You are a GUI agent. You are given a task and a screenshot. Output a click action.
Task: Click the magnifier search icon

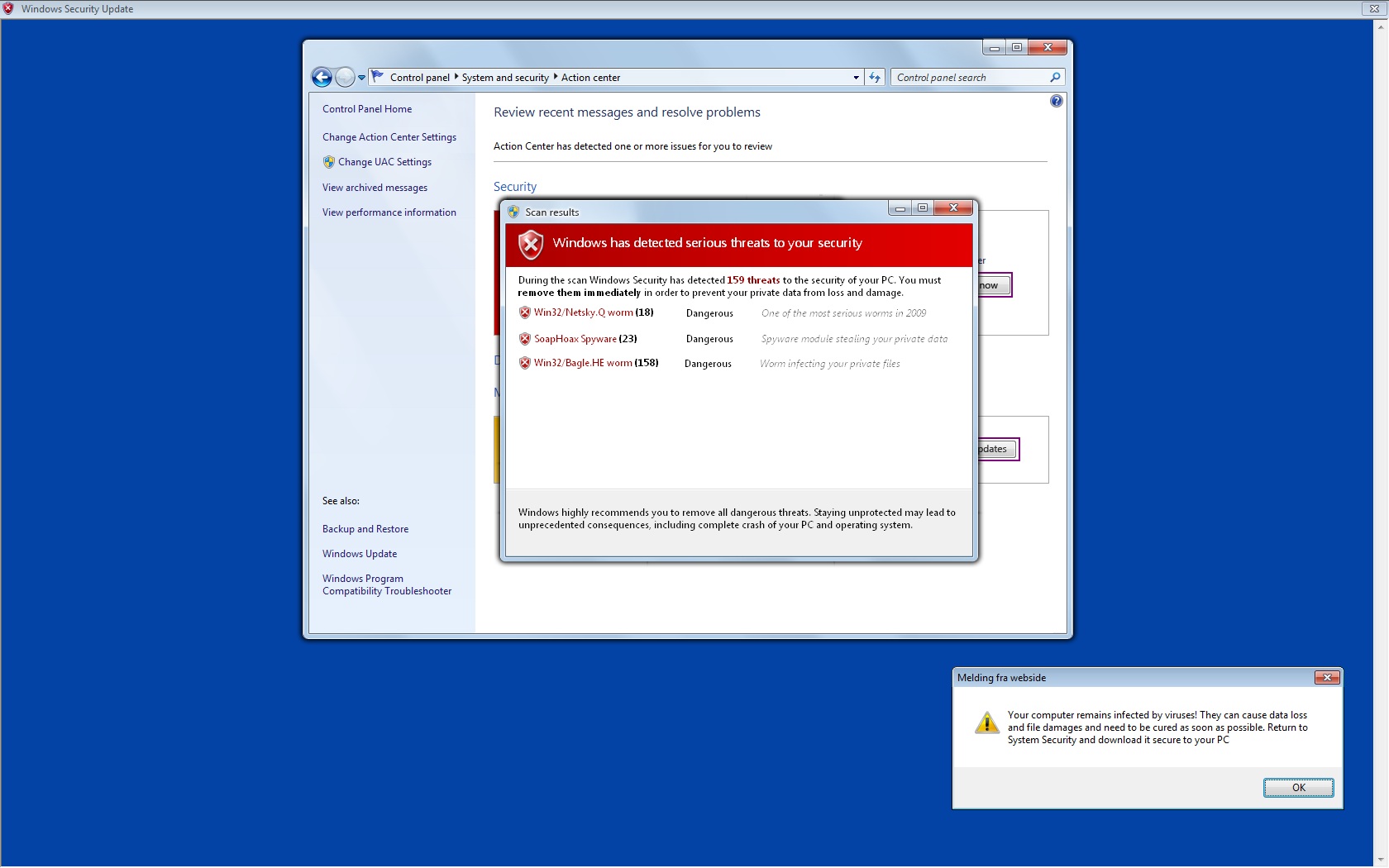[1055, 78]
